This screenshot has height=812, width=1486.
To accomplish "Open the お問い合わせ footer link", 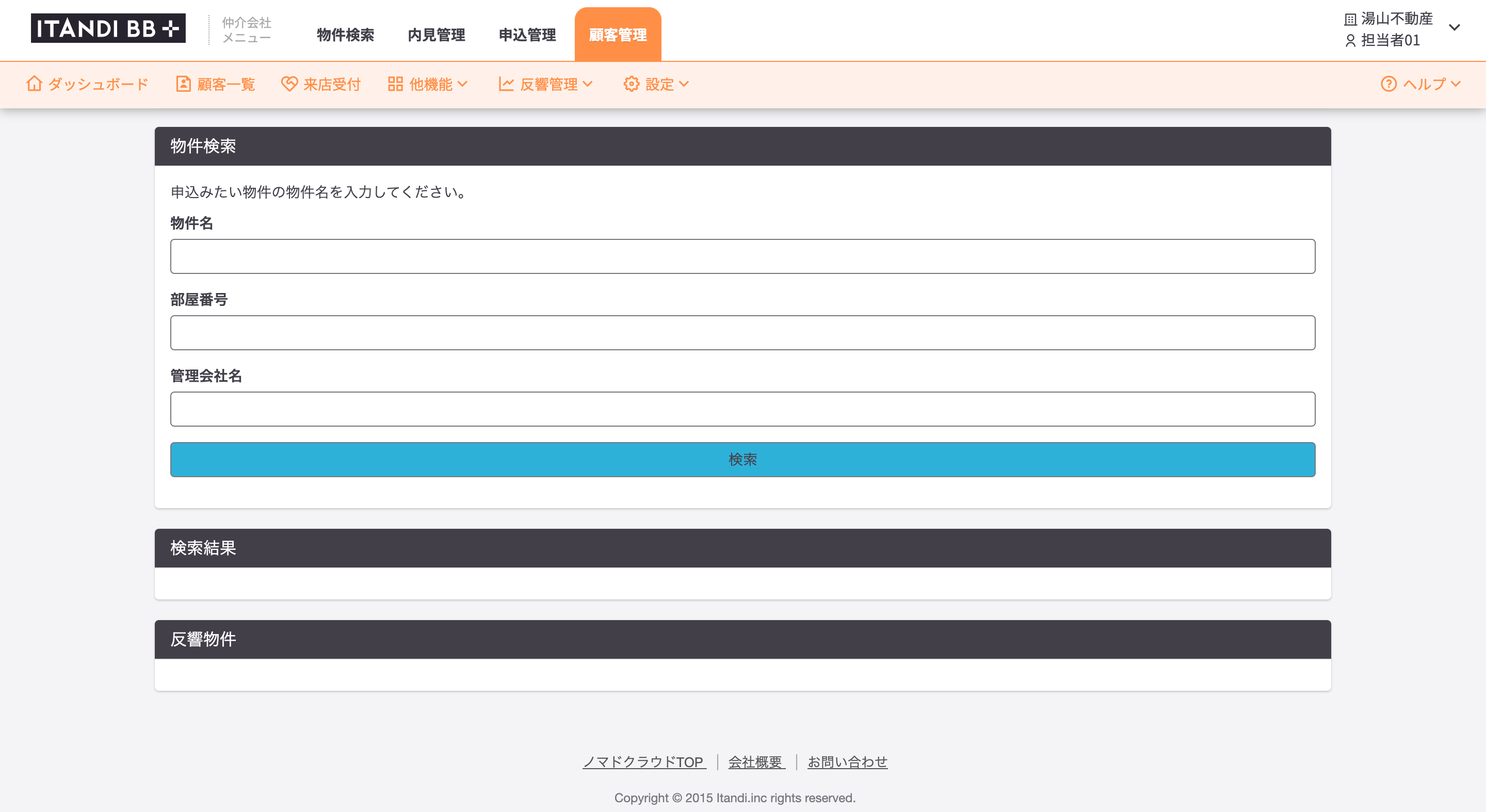I will click(x=847, y=762).
